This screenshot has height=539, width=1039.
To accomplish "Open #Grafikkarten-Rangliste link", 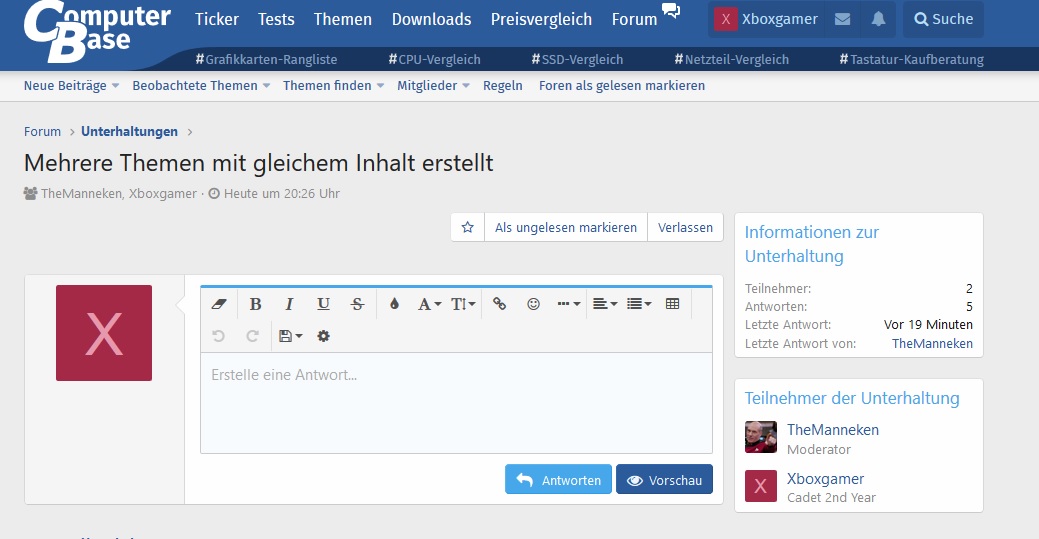I will tap(266, 59).
